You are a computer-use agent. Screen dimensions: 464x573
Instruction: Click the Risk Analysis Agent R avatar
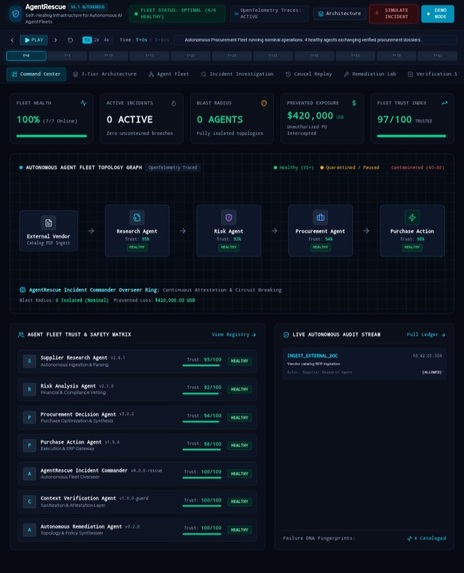tap(29, 389)
